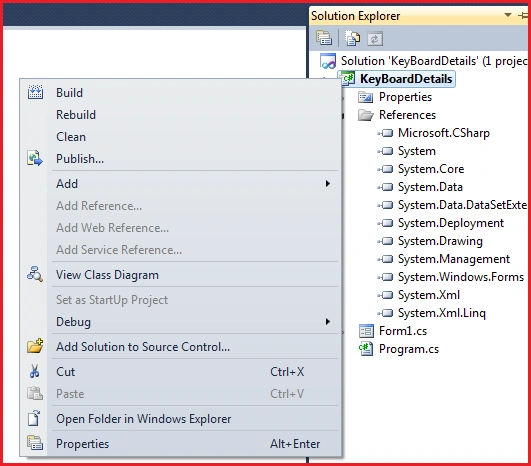Select Form1.cs in Solution Explorer
Viewport: 531px width, 466px height.
click(x=403, y=331)
